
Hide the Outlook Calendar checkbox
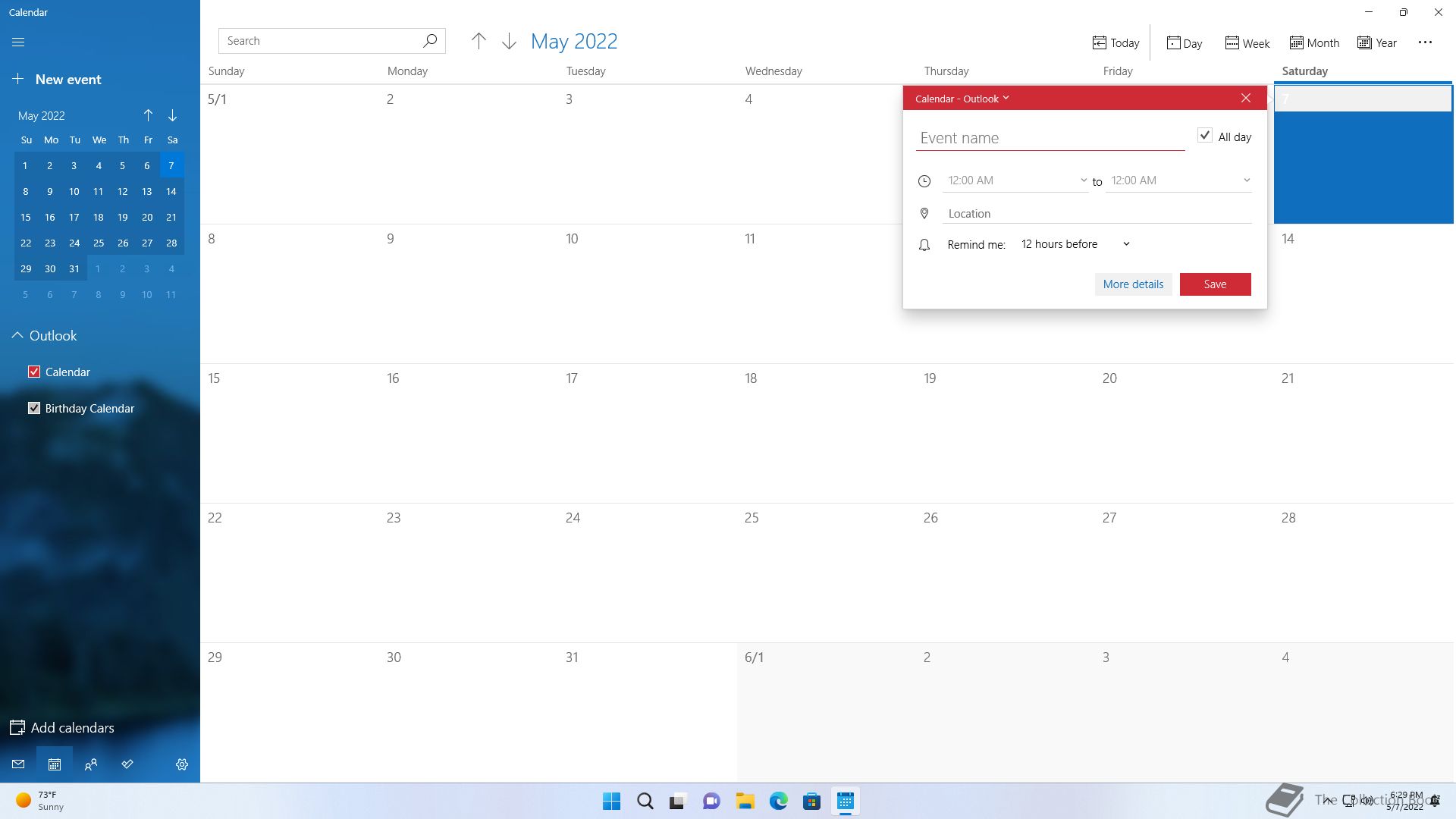(x=34, y=372)
